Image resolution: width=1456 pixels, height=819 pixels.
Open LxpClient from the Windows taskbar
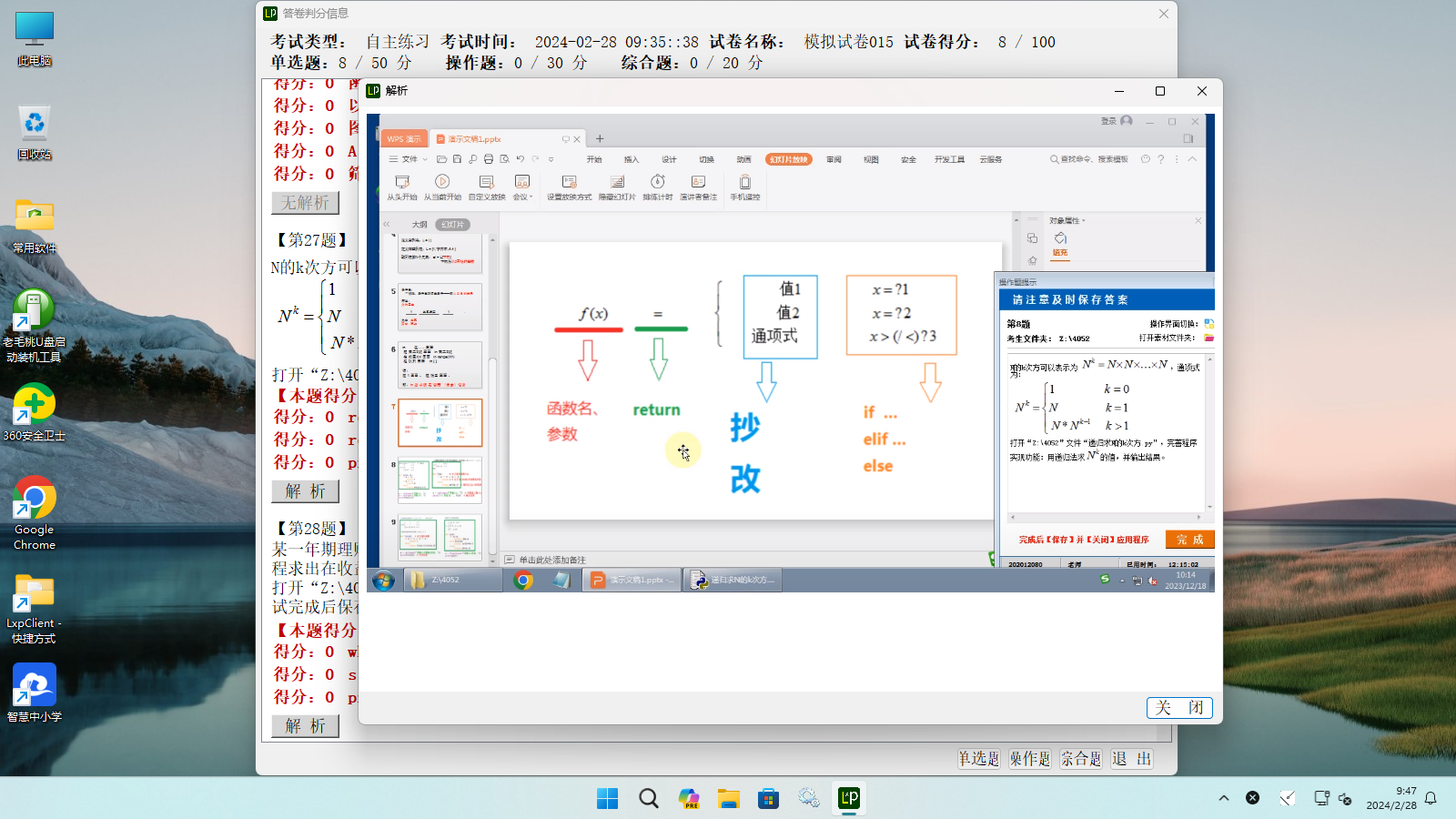click(x=848, y=798)
